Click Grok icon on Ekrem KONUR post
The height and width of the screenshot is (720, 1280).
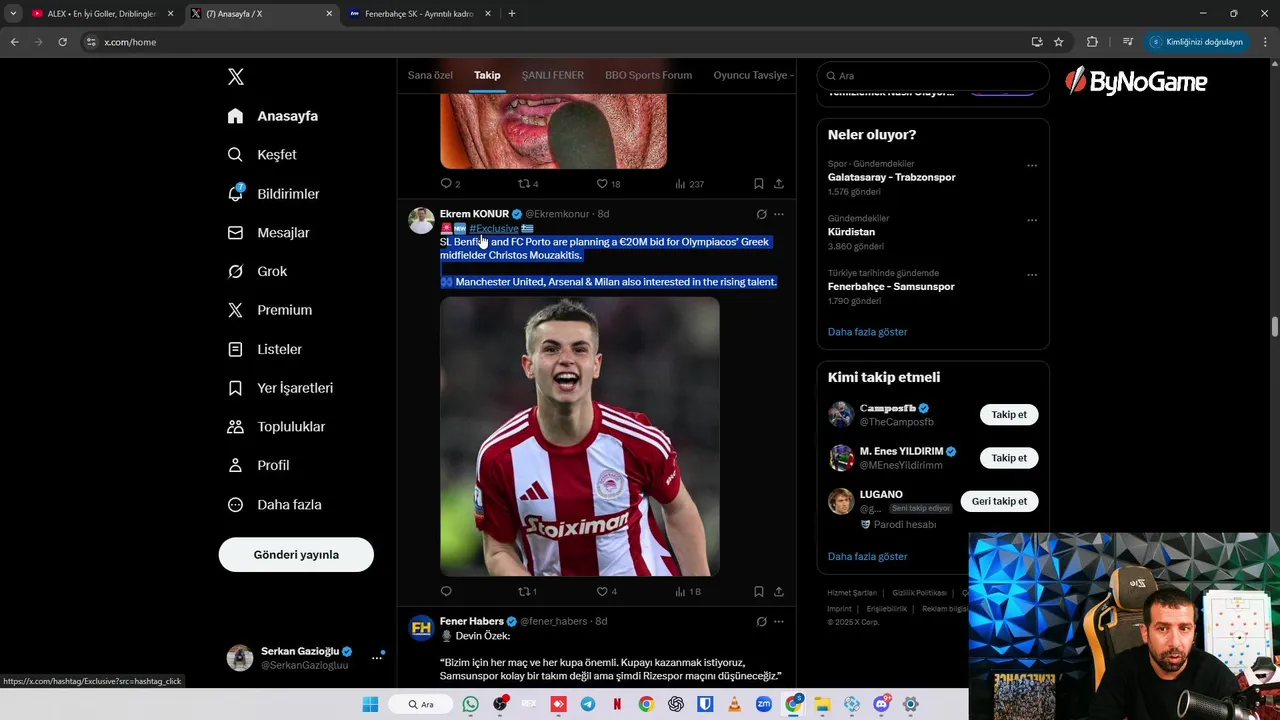click(x=761, y=214)
